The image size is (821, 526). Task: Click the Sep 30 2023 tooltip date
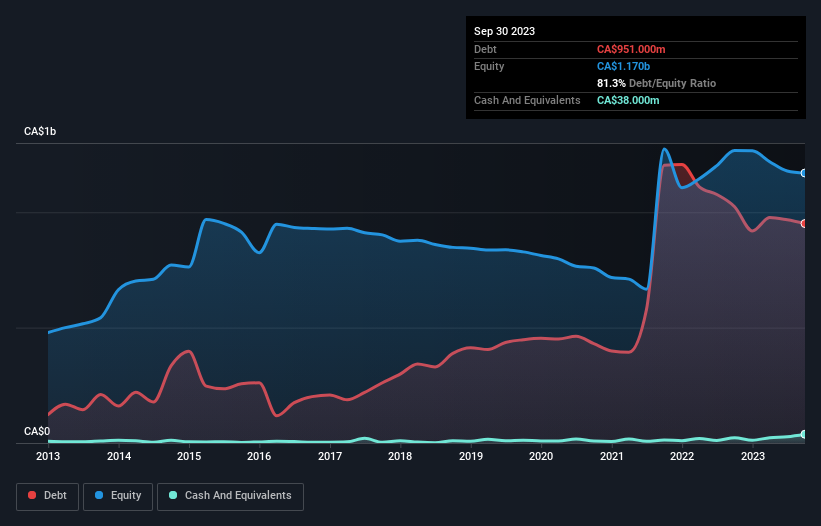coord(504,31)
